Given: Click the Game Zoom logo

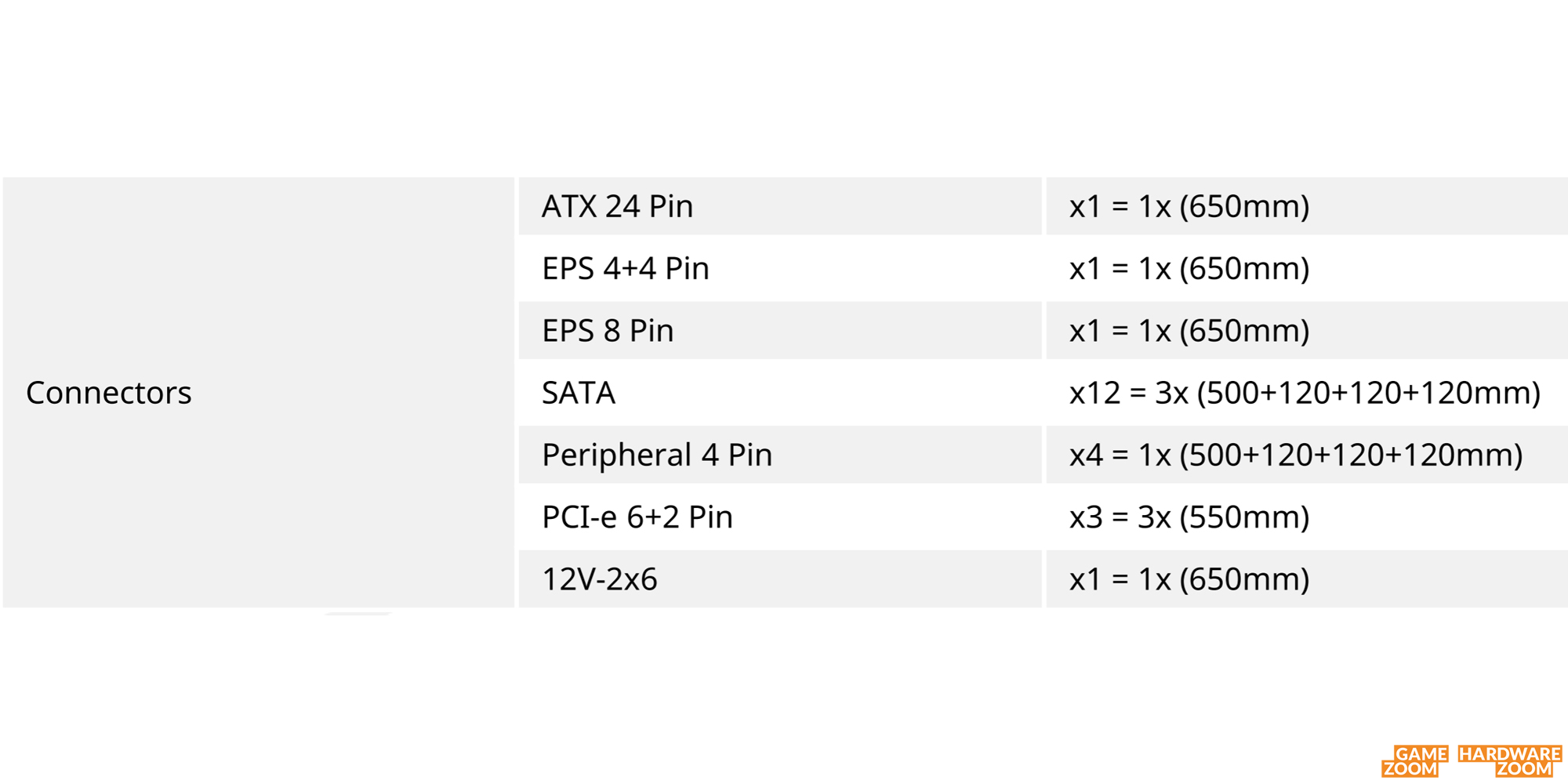Looking at the screenshot, I should click(1414, 761).
